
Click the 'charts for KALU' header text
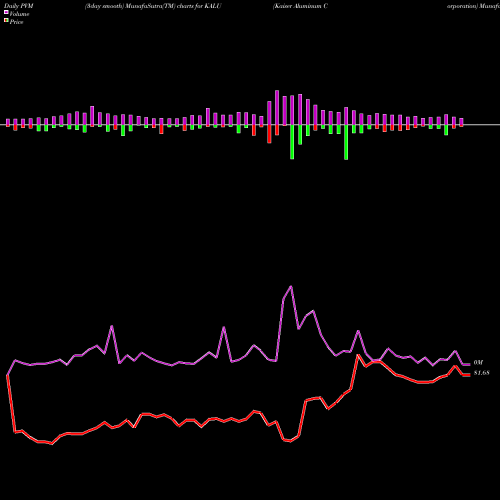199,6
